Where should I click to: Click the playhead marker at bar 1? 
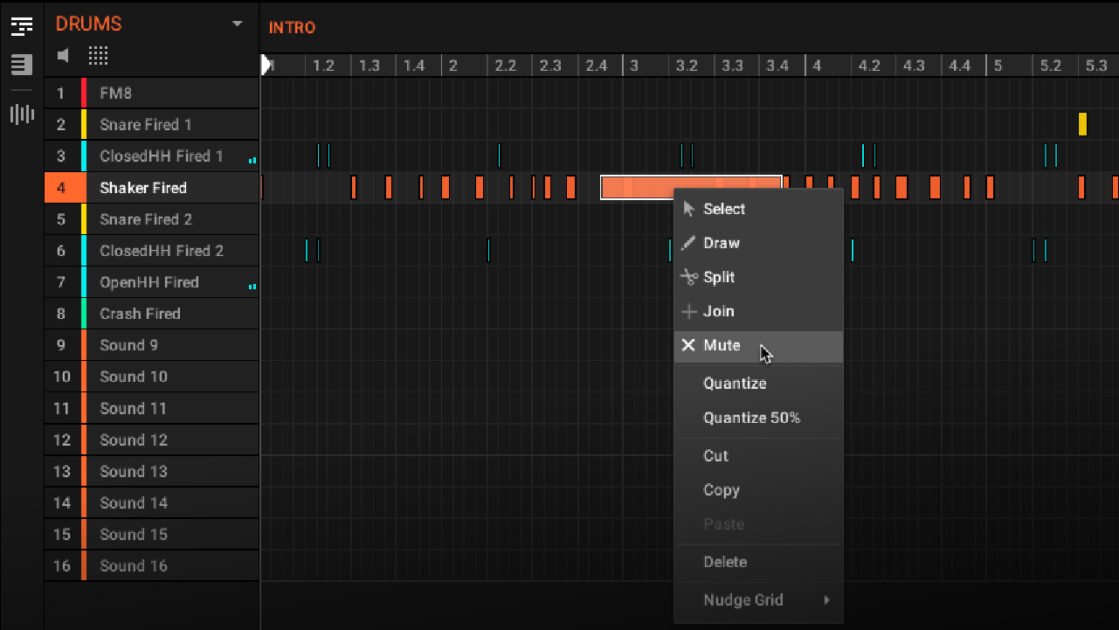click(267, 65)
